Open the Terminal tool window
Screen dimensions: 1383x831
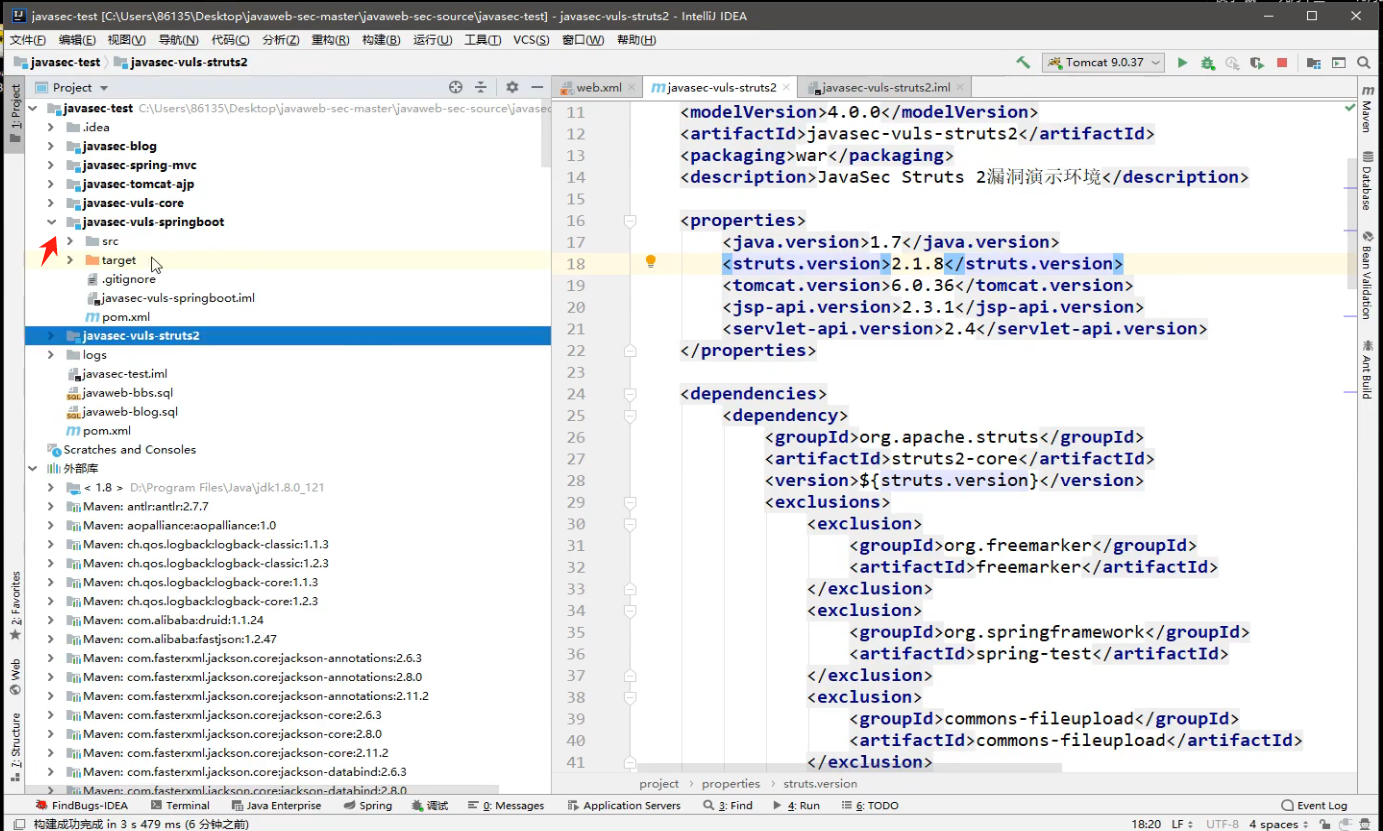click(x=180, y=805)
